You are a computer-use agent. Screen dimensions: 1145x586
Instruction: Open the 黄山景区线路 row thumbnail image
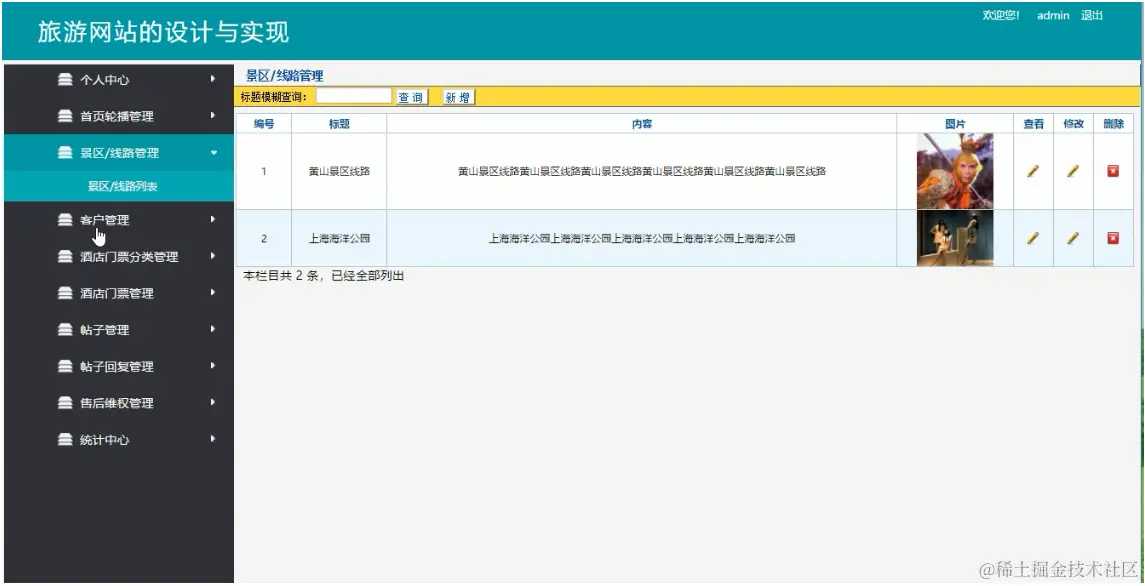pos(955,171)
